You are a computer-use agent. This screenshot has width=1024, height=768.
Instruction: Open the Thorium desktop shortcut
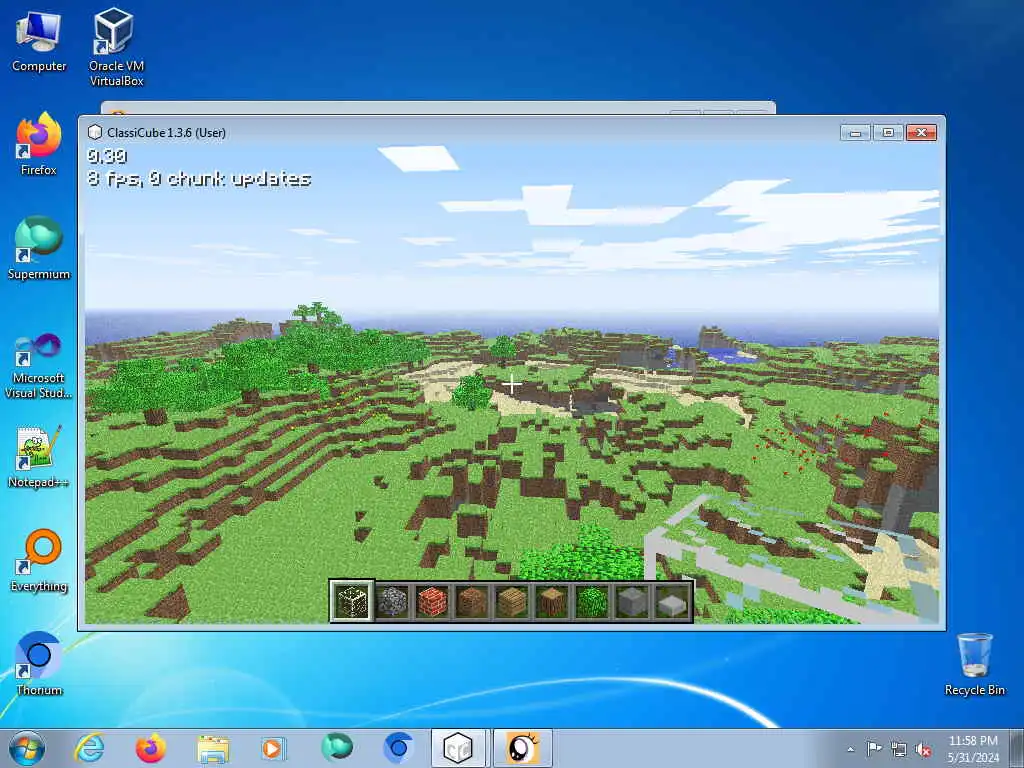[39, 664]
